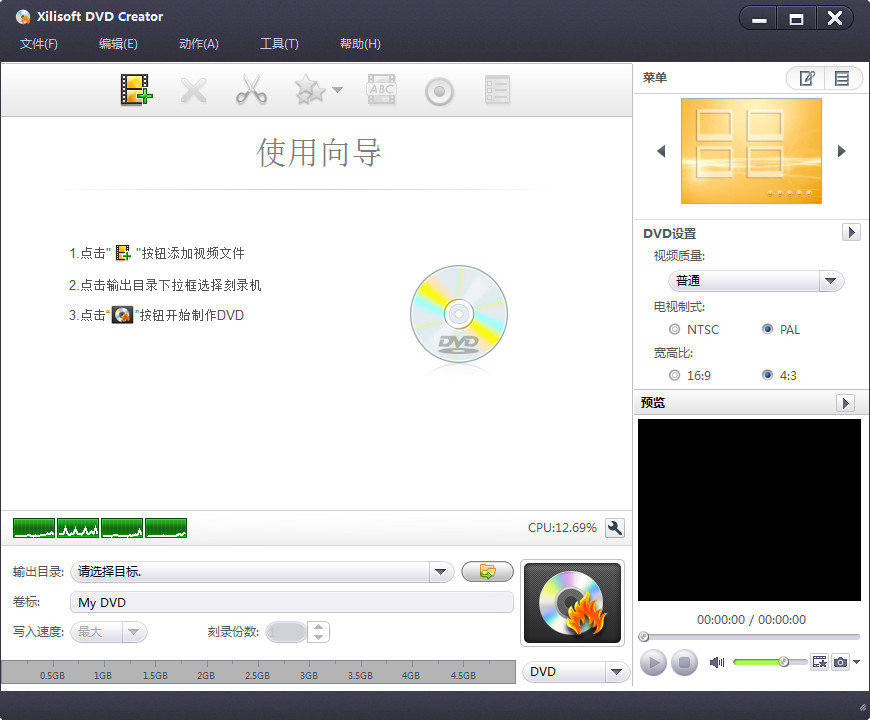Open the 帮助(H) menu
The image size is (870, 720).
point(360,44)
